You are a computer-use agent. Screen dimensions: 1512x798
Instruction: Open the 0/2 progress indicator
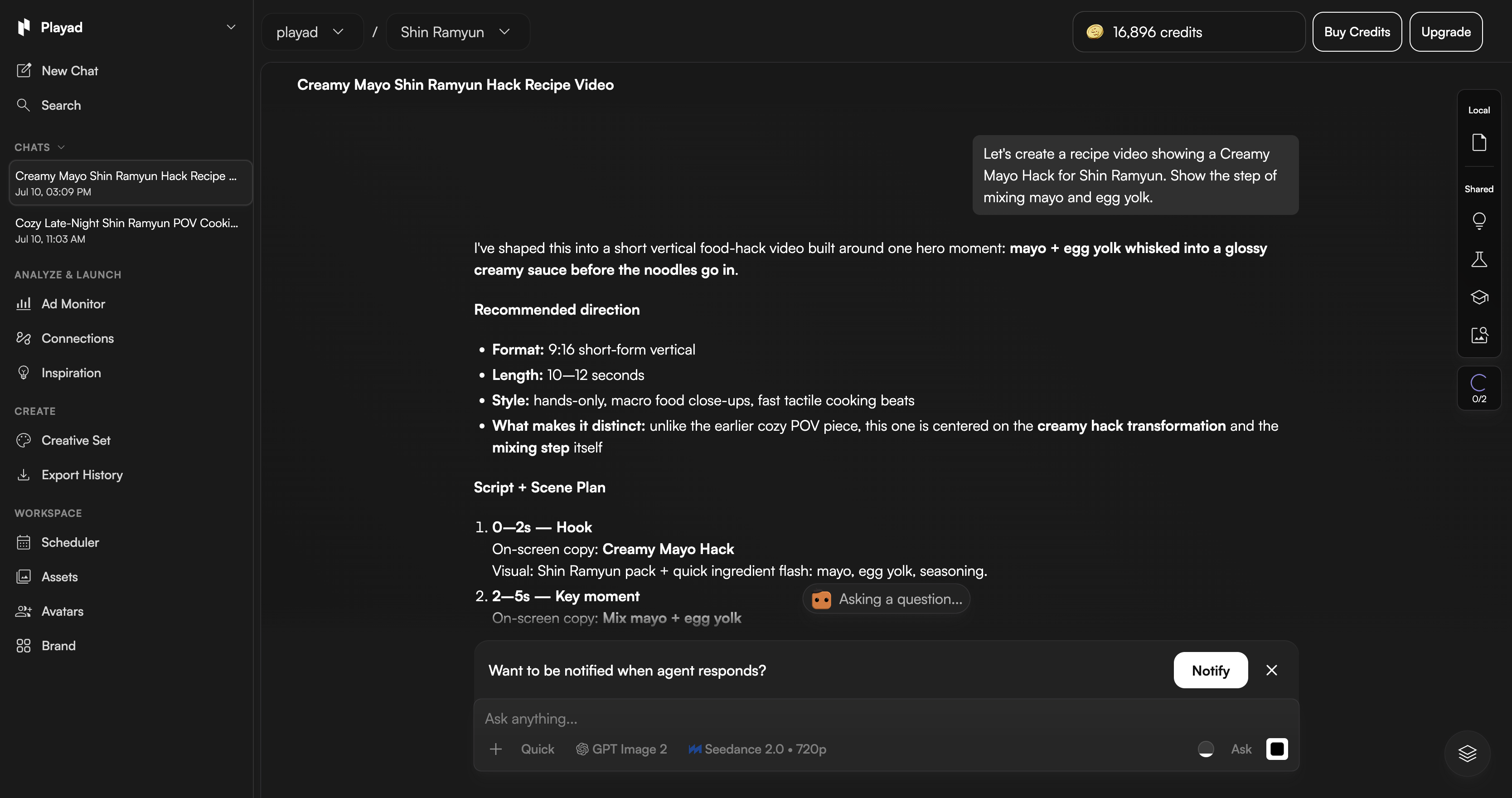(1478, 388)
